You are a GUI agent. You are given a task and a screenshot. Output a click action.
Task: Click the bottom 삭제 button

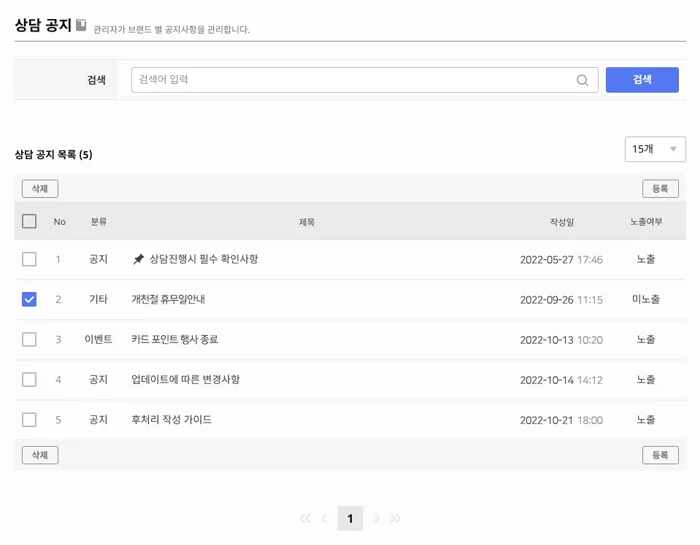tap(40, 455)
